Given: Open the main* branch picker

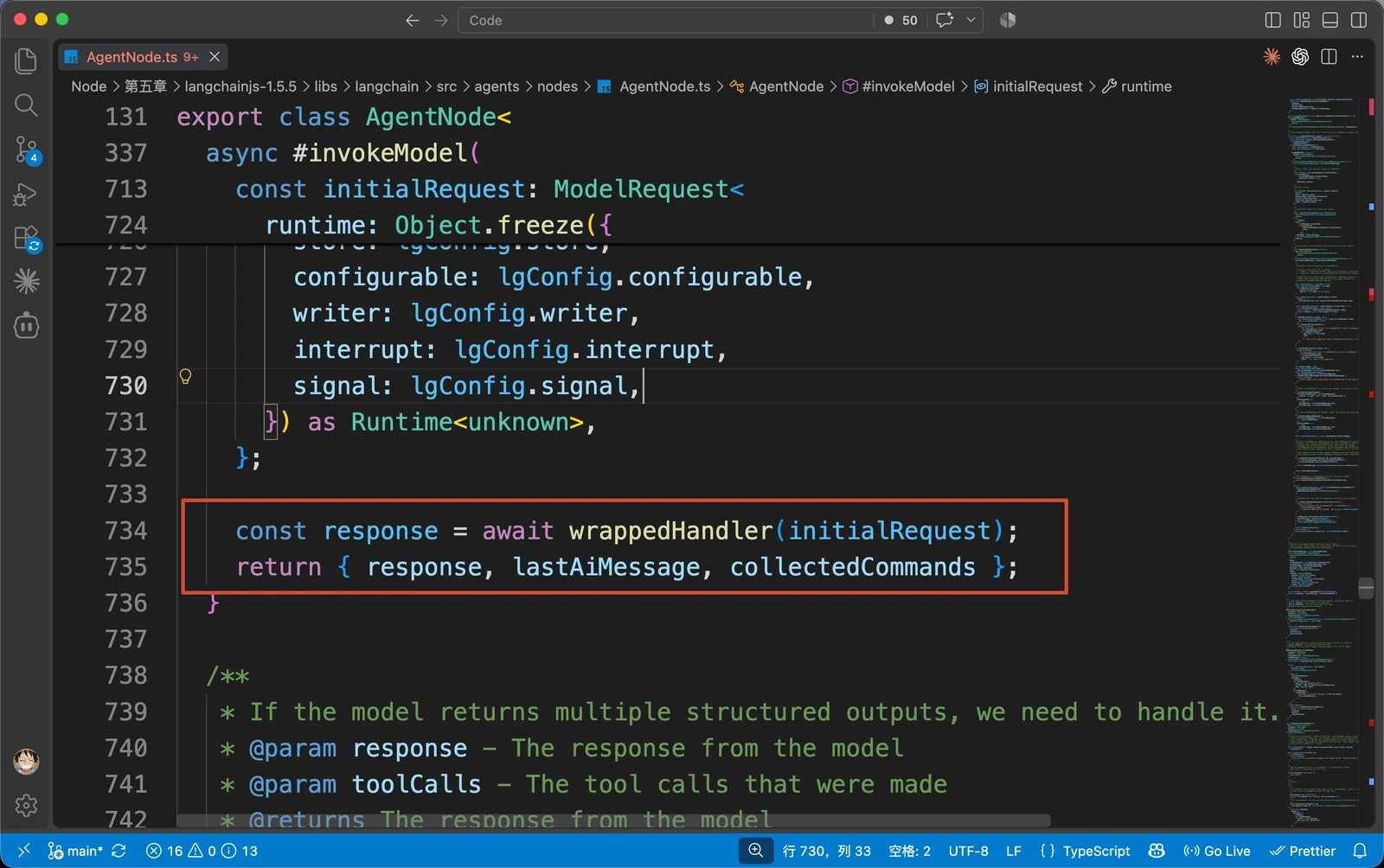Looking at the screenshot, I should (x=75, y=851).
